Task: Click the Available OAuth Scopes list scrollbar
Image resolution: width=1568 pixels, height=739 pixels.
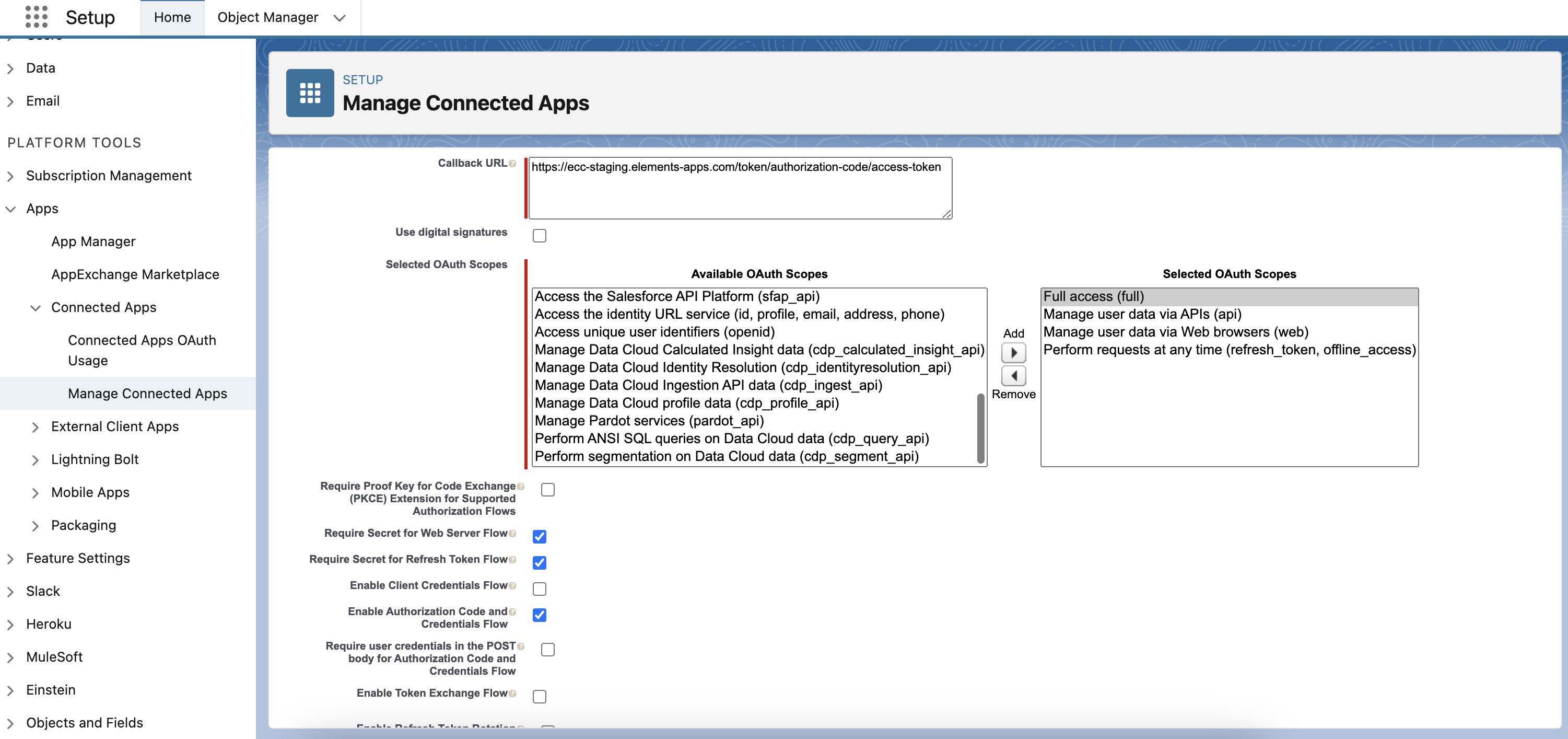Action: click(x=980, y=428)
